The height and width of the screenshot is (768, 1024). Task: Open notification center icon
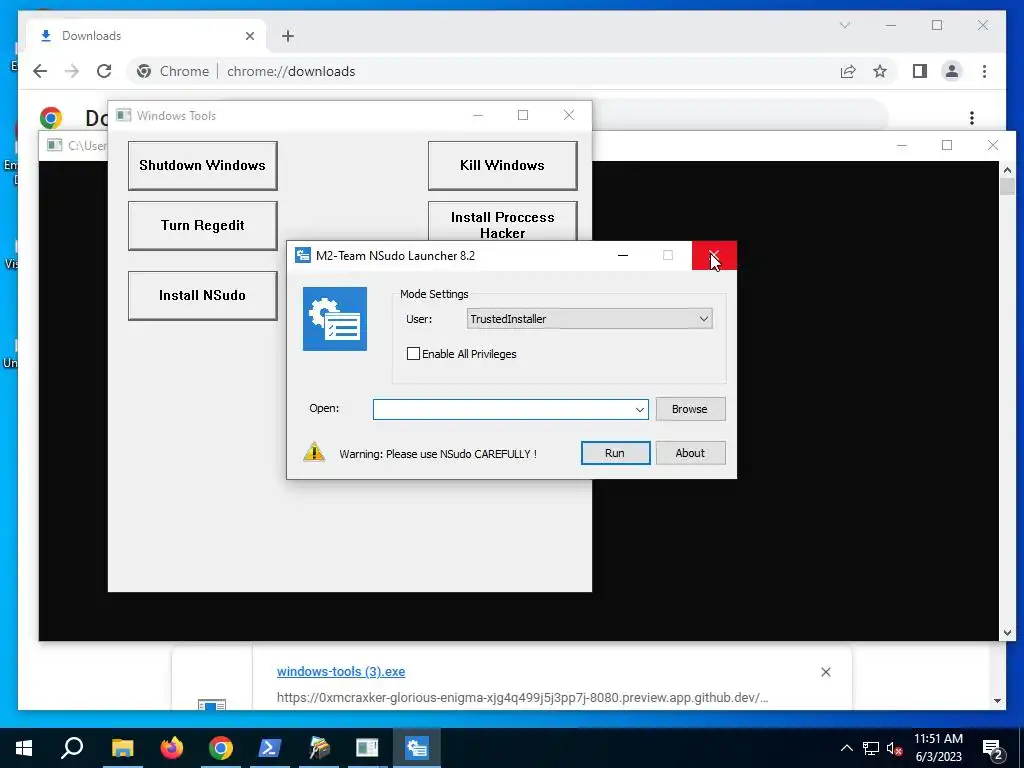(993, 749)
